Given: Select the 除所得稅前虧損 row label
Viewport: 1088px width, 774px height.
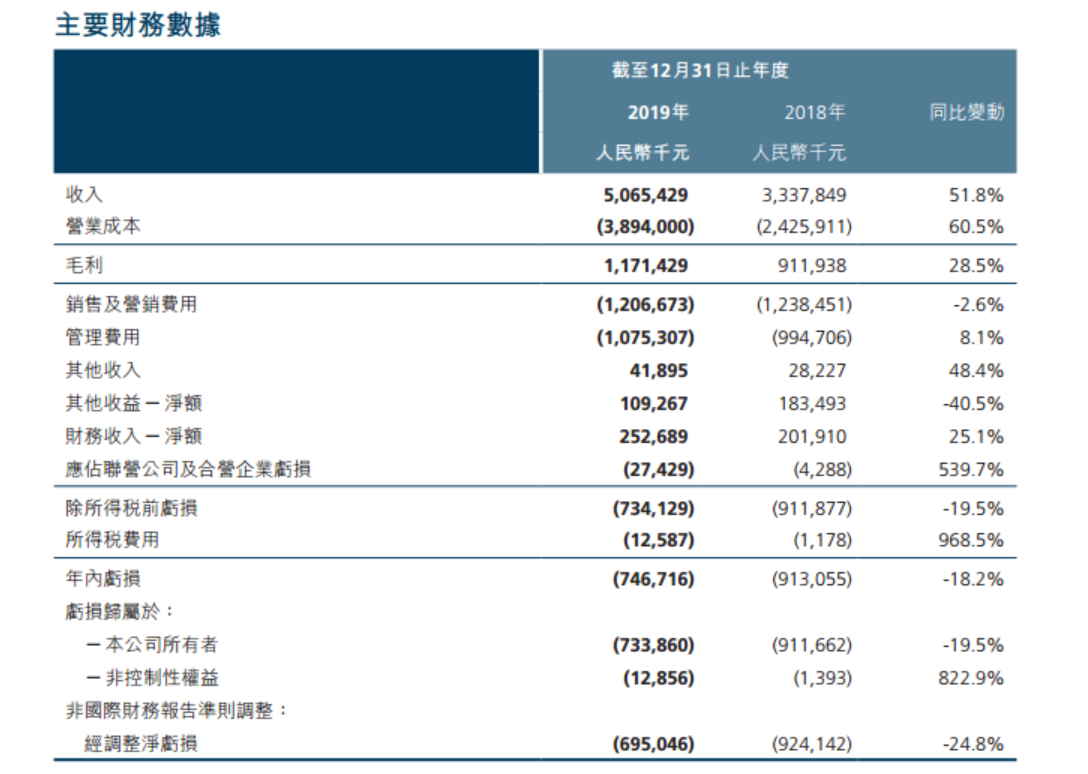Looking at the screenshot, I should click(x=131, y=508).
